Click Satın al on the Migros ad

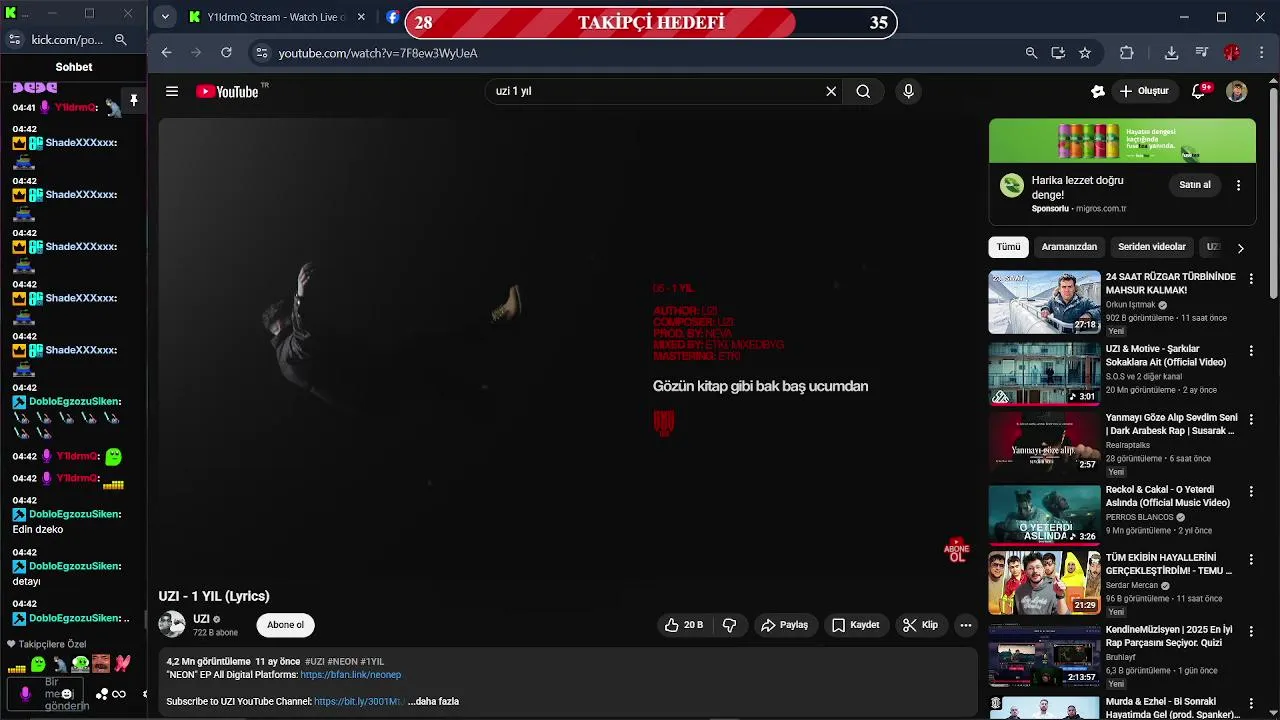tap(1195, 185)
